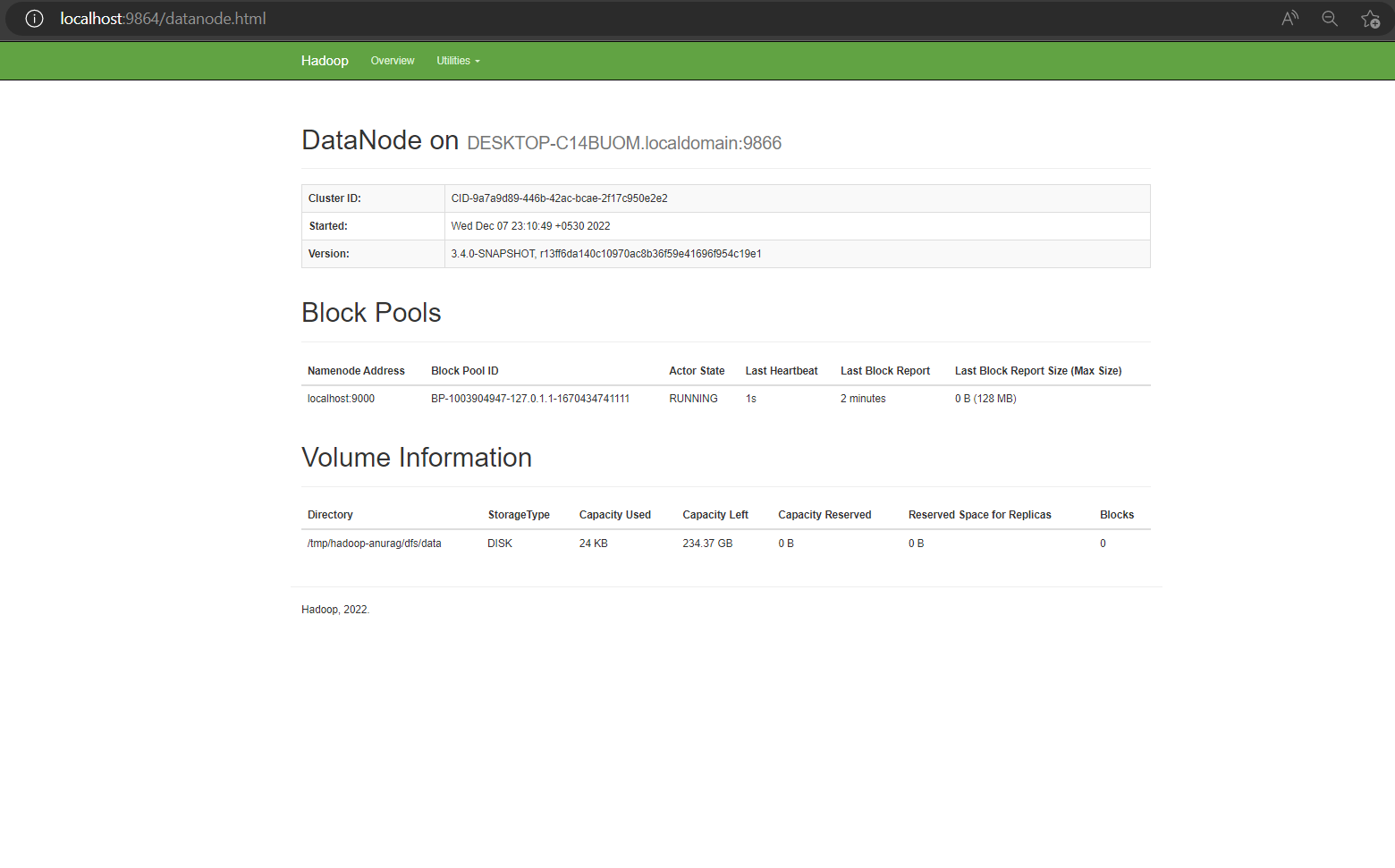Viewport: 1395px width, 868px height.
Task: Click the 0 B (128 MB) report size cell
Action: coord(985,399)
